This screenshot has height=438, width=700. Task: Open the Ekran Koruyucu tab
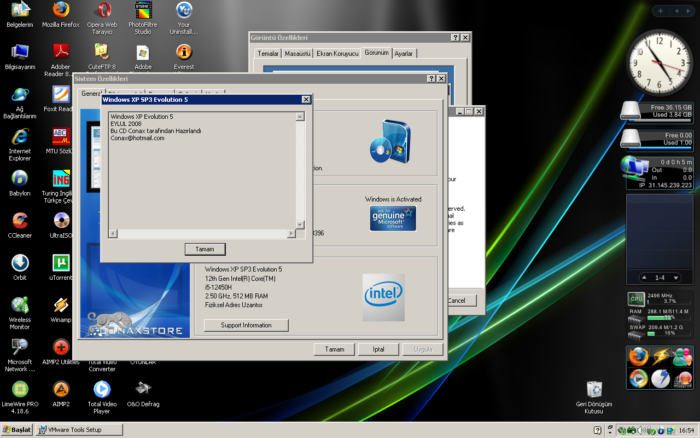(338, 54)
